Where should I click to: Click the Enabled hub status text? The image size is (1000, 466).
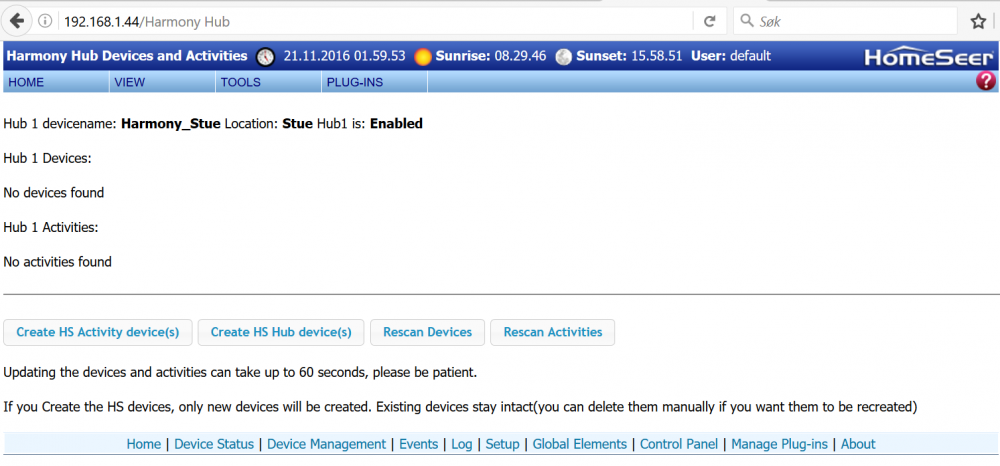tap(396, 124)
